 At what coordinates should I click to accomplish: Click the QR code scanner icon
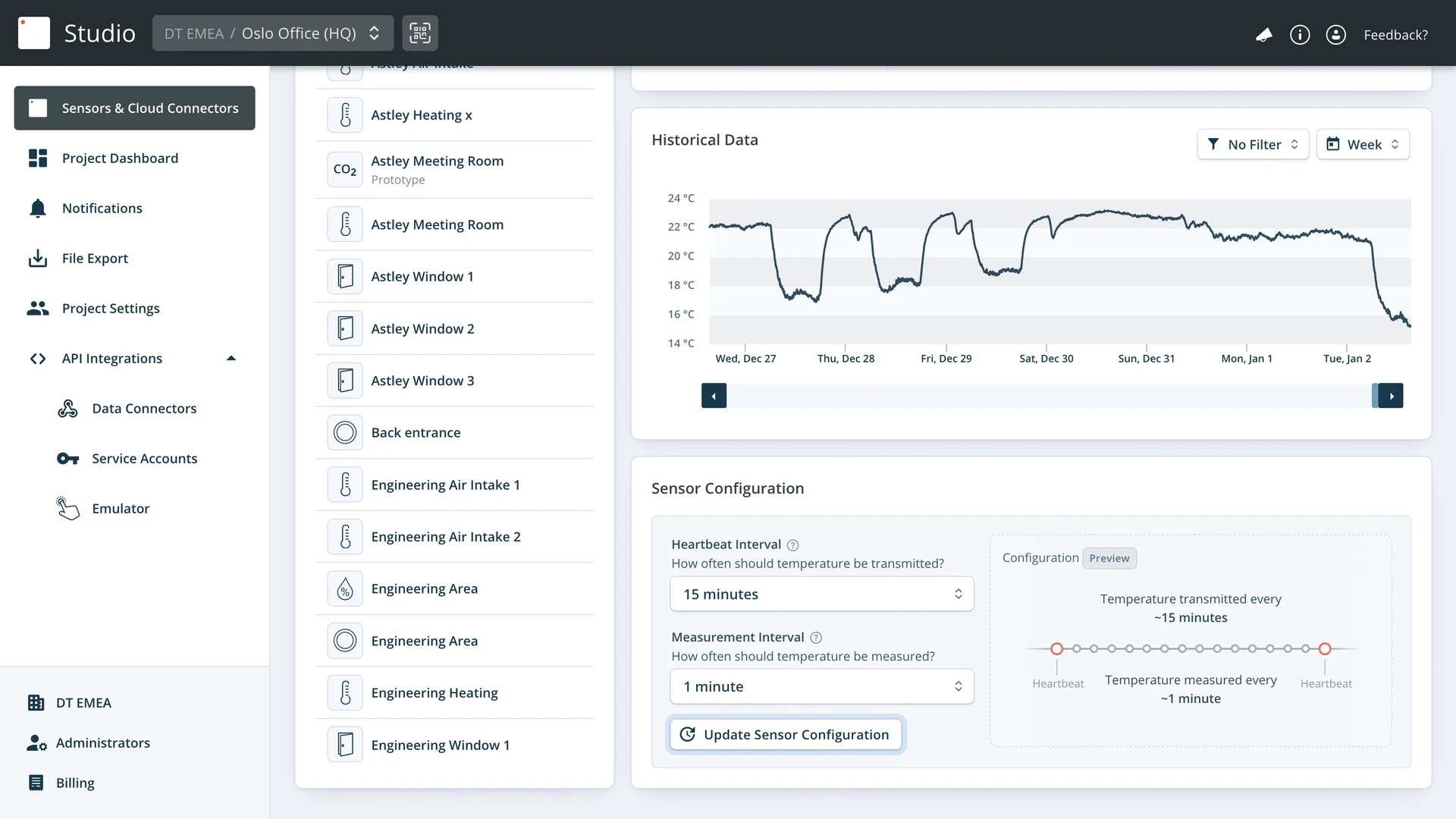[419, 33]
